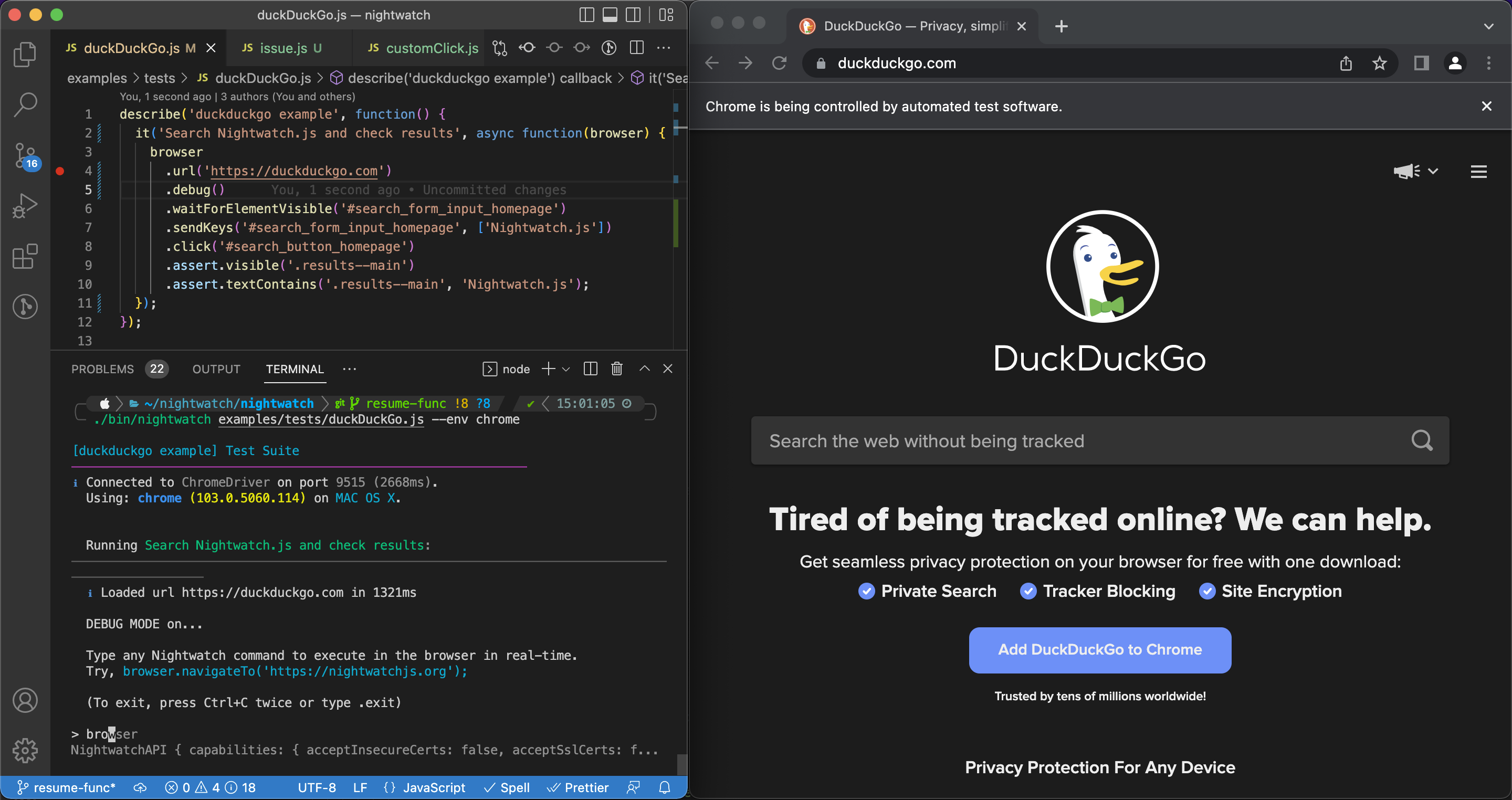Open the GitLens sidebar icon

point(25,307)
